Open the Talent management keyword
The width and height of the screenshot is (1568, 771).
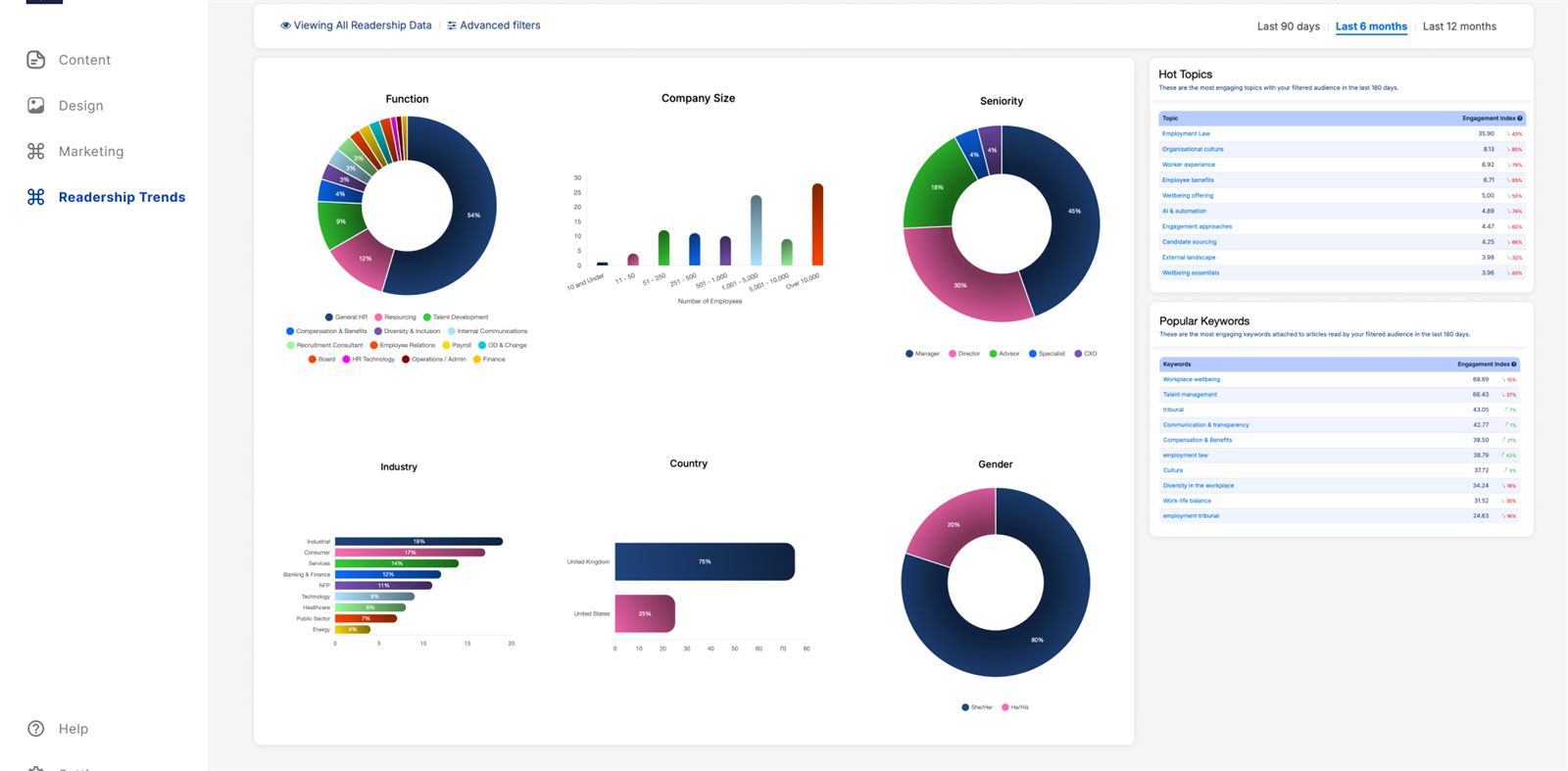1190,395
